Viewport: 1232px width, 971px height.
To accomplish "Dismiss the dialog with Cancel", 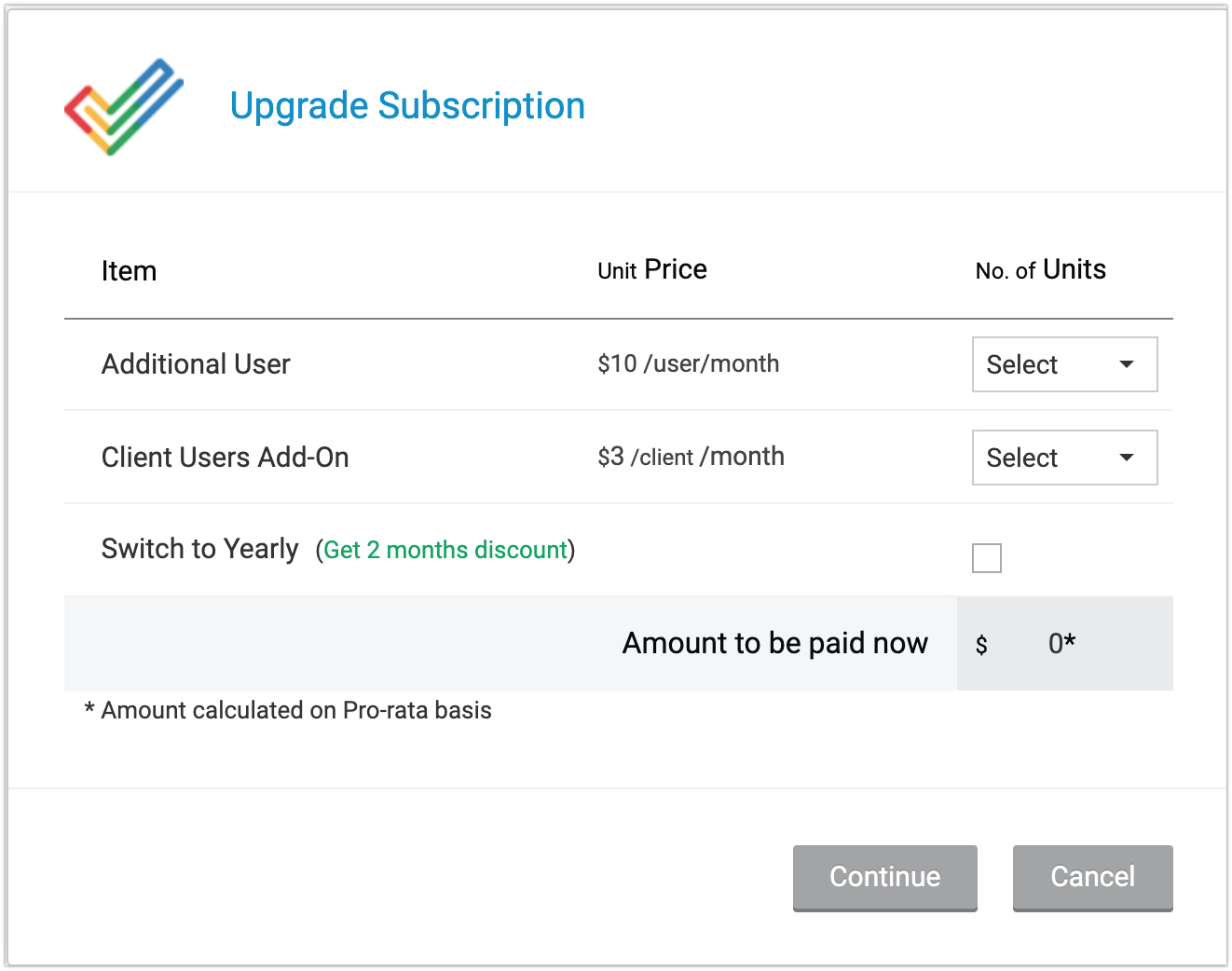I will point(1092,877).
